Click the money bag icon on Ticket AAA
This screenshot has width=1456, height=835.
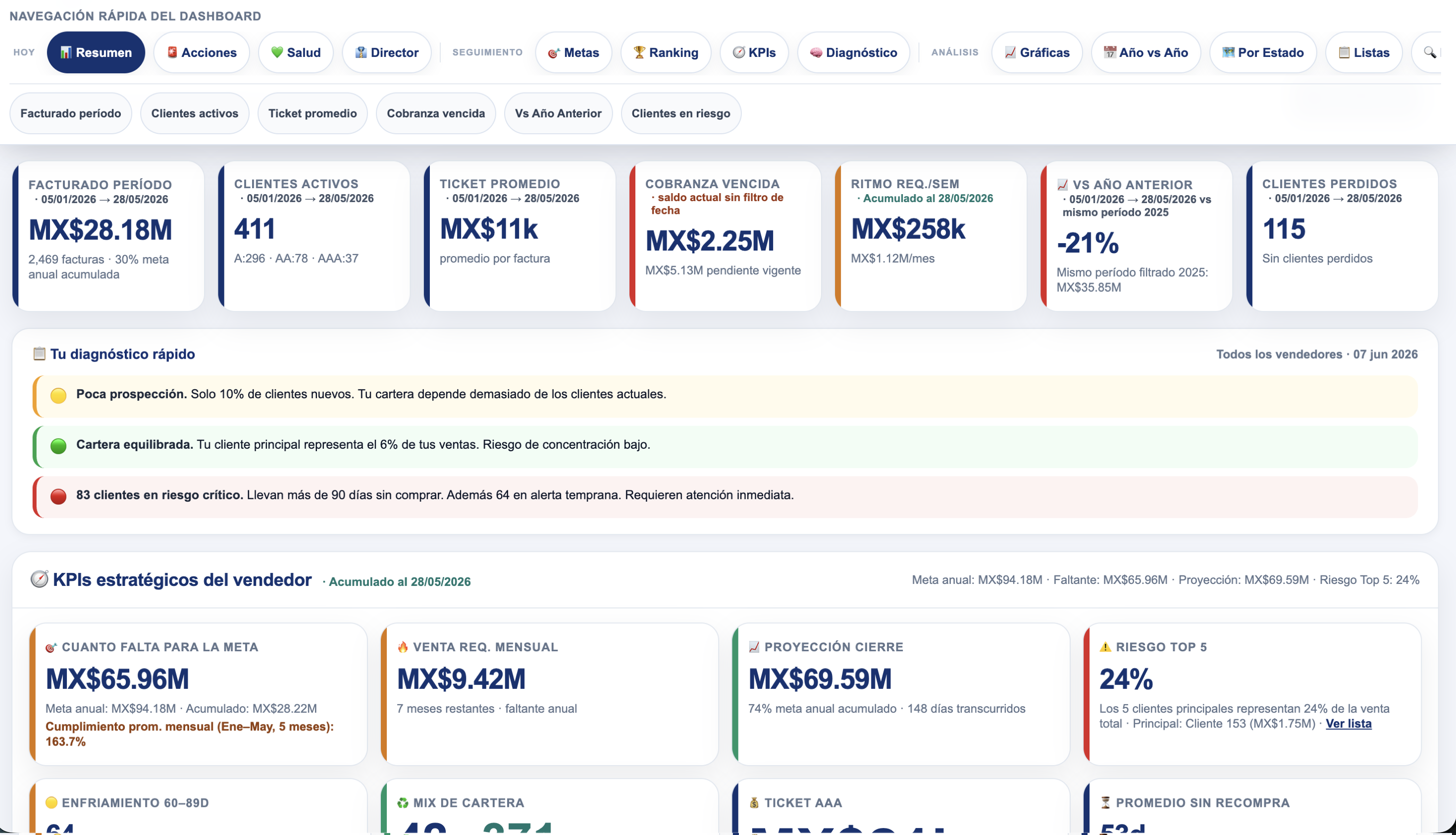coord(754,803)
